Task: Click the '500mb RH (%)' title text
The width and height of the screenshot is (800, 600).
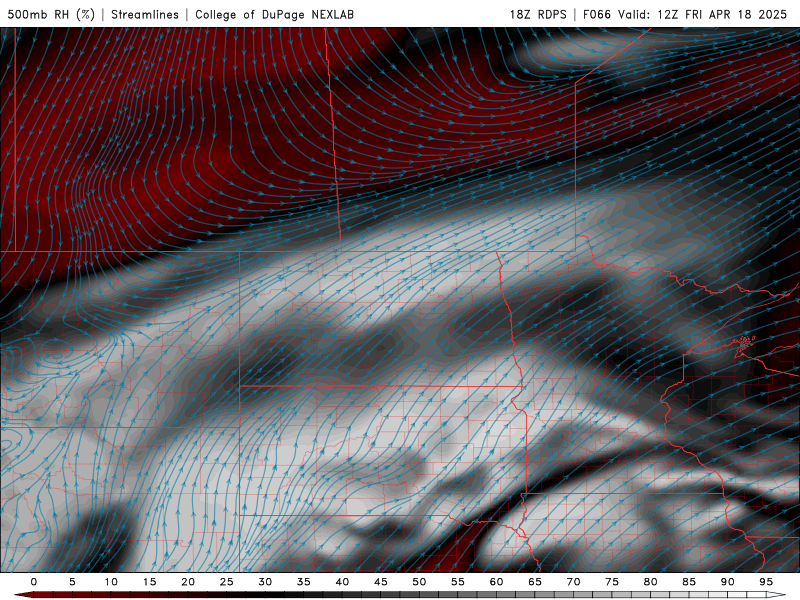Action: tap(51, 14)
